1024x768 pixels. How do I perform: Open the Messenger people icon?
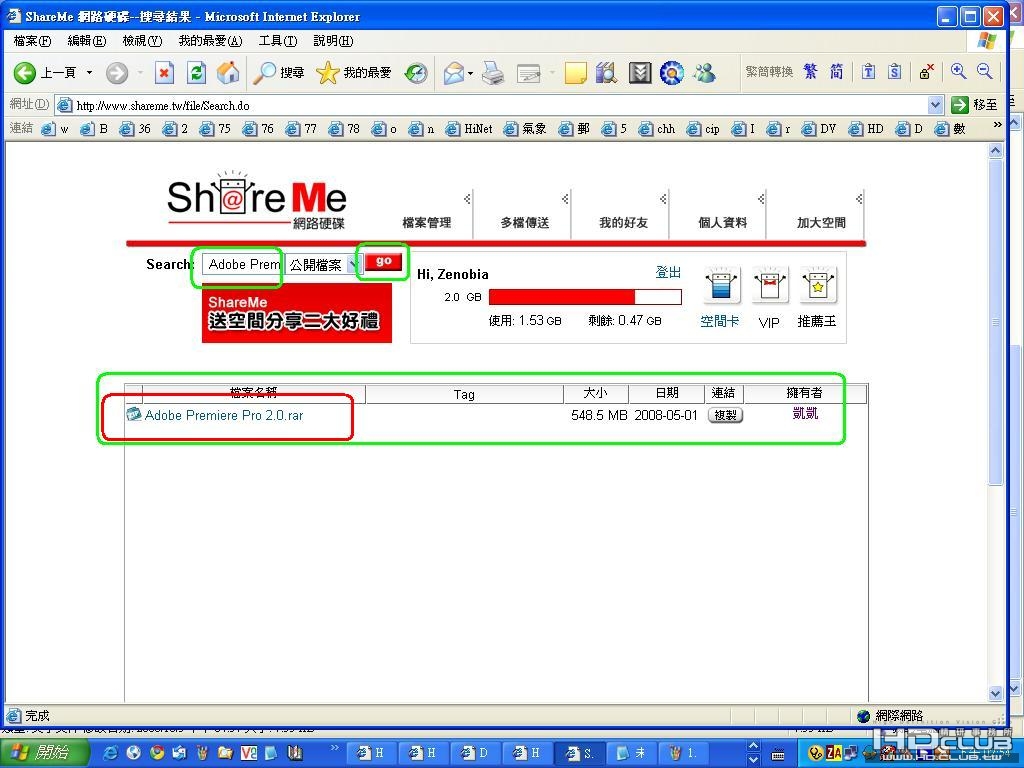pyautogui.click(x=705, y=72)
